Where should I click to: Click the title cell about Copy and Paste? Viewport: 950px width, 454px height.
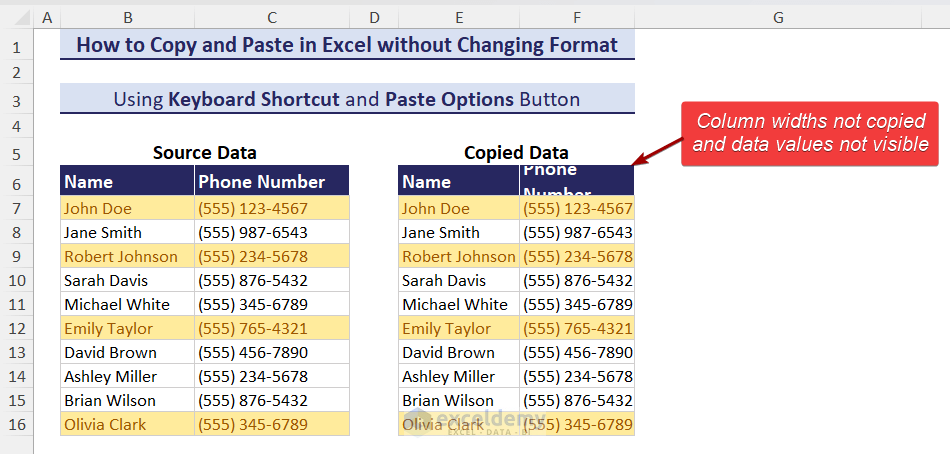coord(347,45)
